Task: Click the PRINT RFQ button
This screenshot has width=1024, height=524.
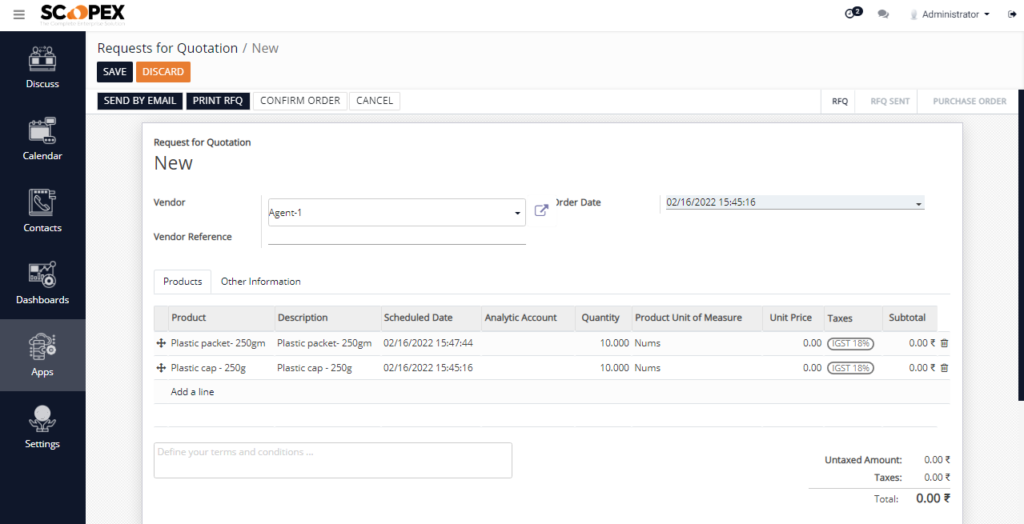Action: (217, 101)
